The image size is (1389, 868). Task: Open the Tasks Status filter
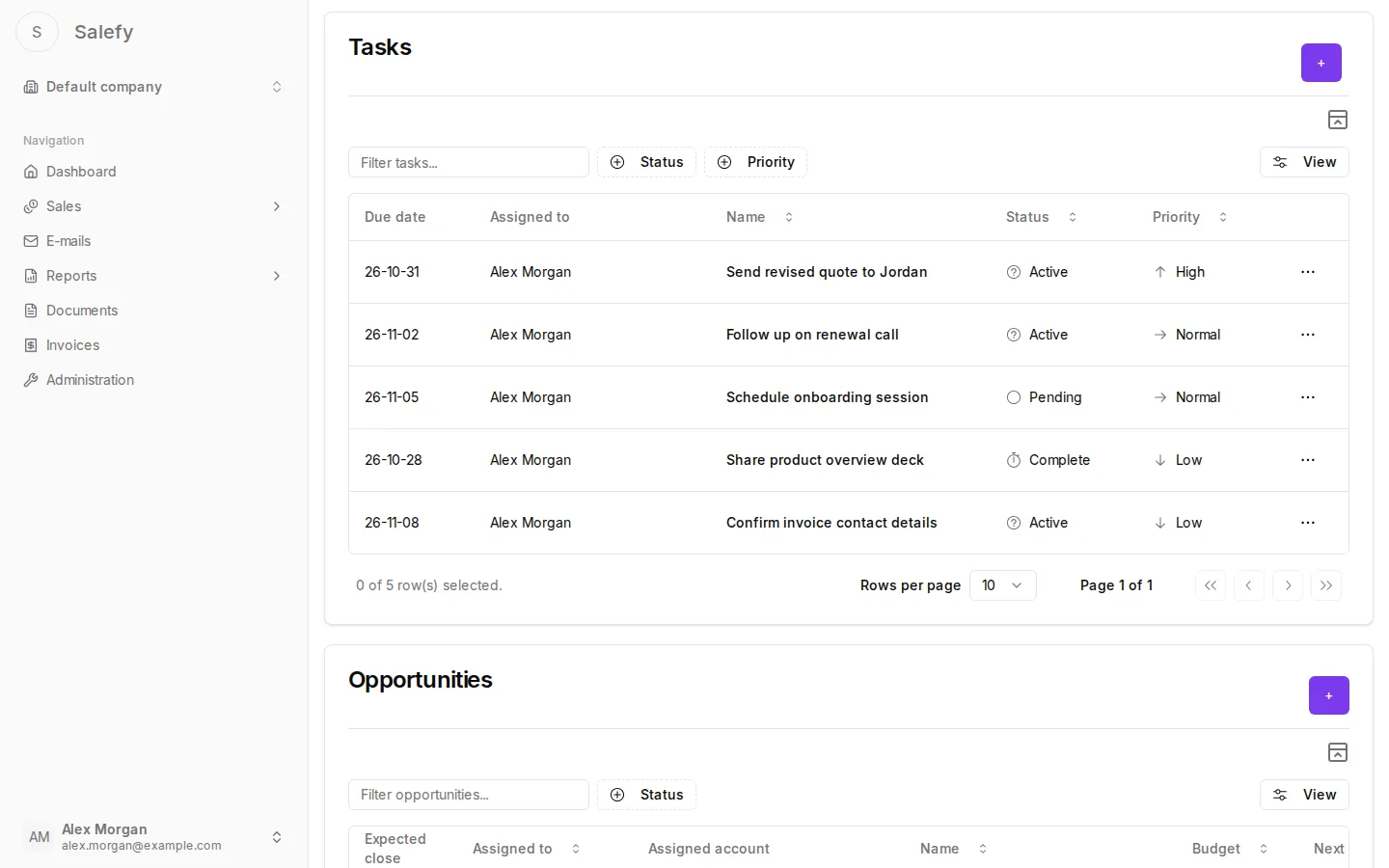pos(646,162)
